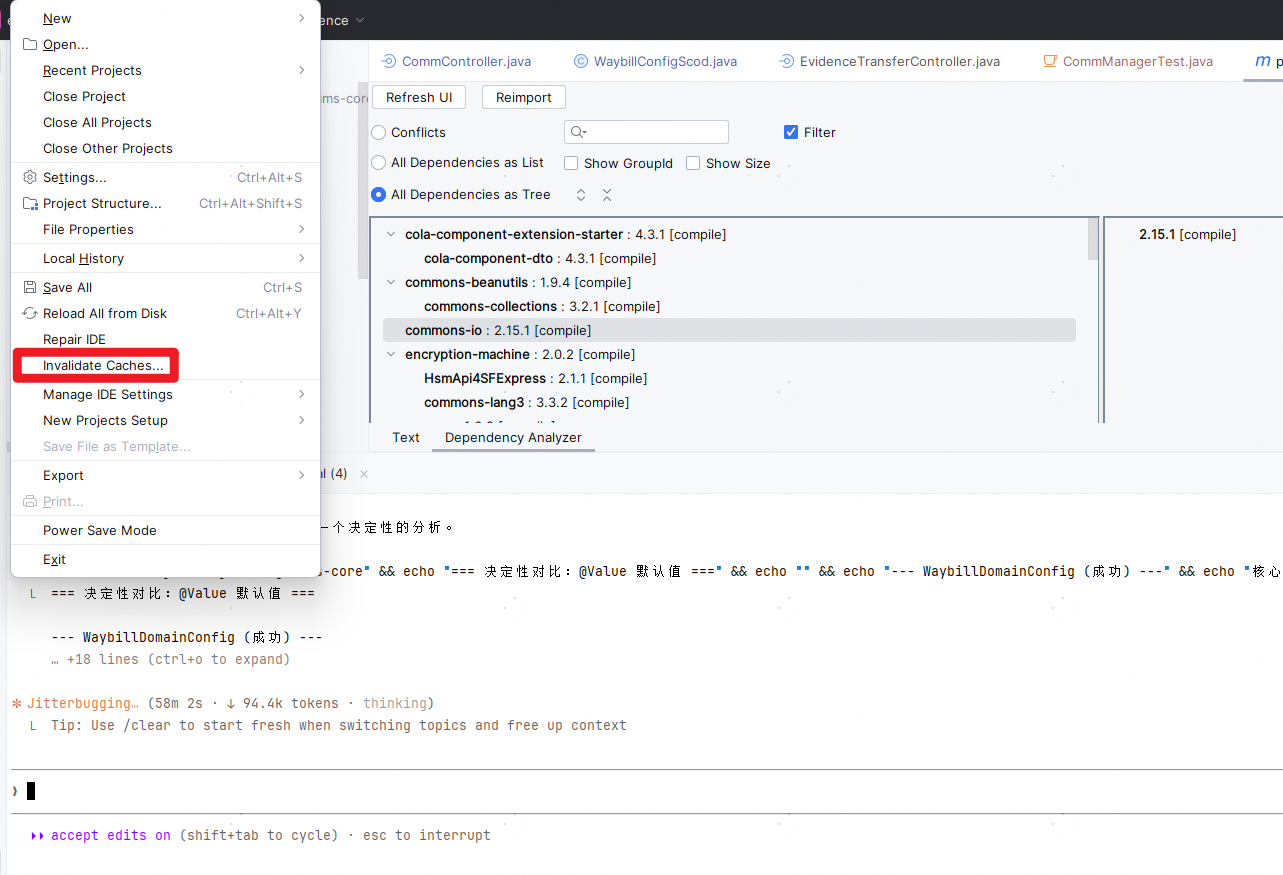
Task: Click the Expand All arrows icon
Action: click(581, 195)
